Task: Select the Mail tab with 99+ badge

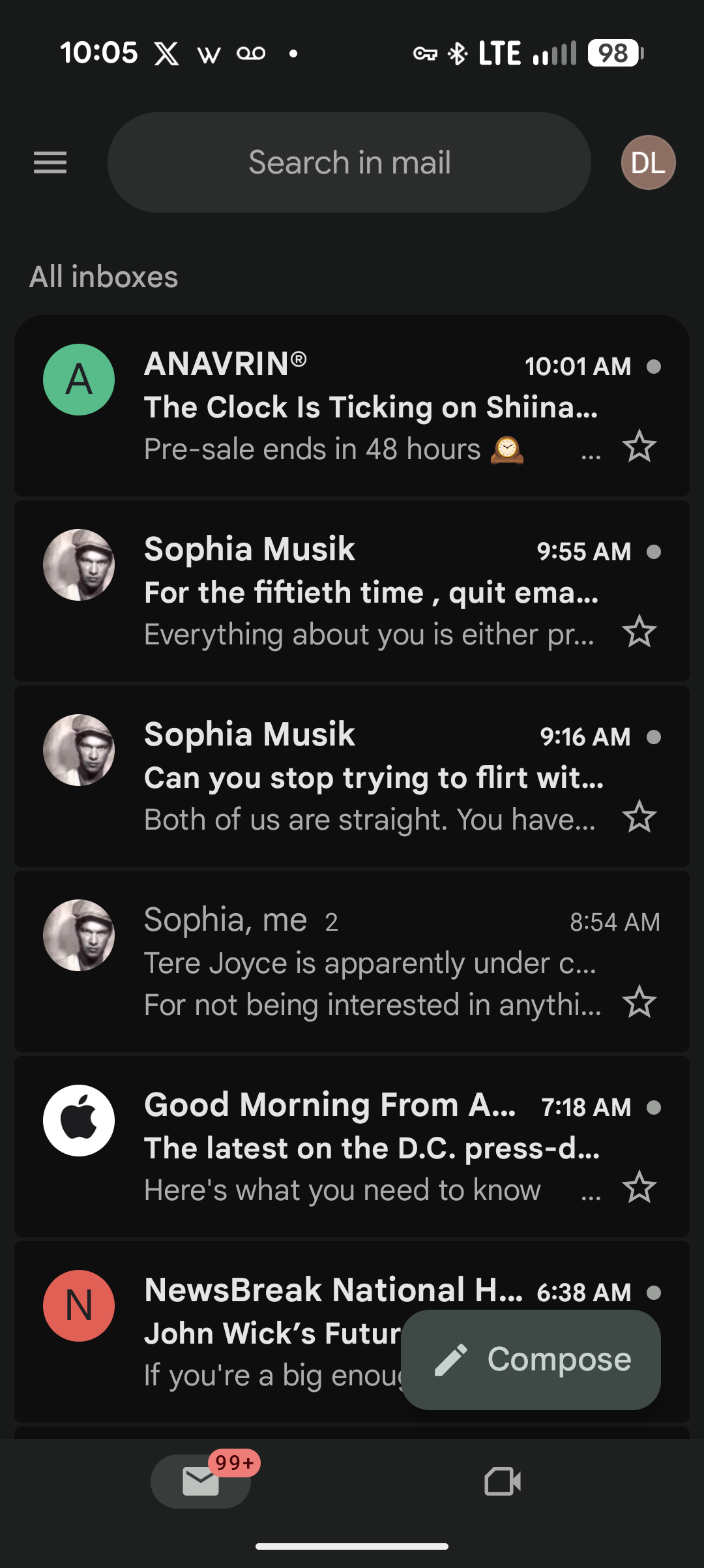Action: 201,1481
